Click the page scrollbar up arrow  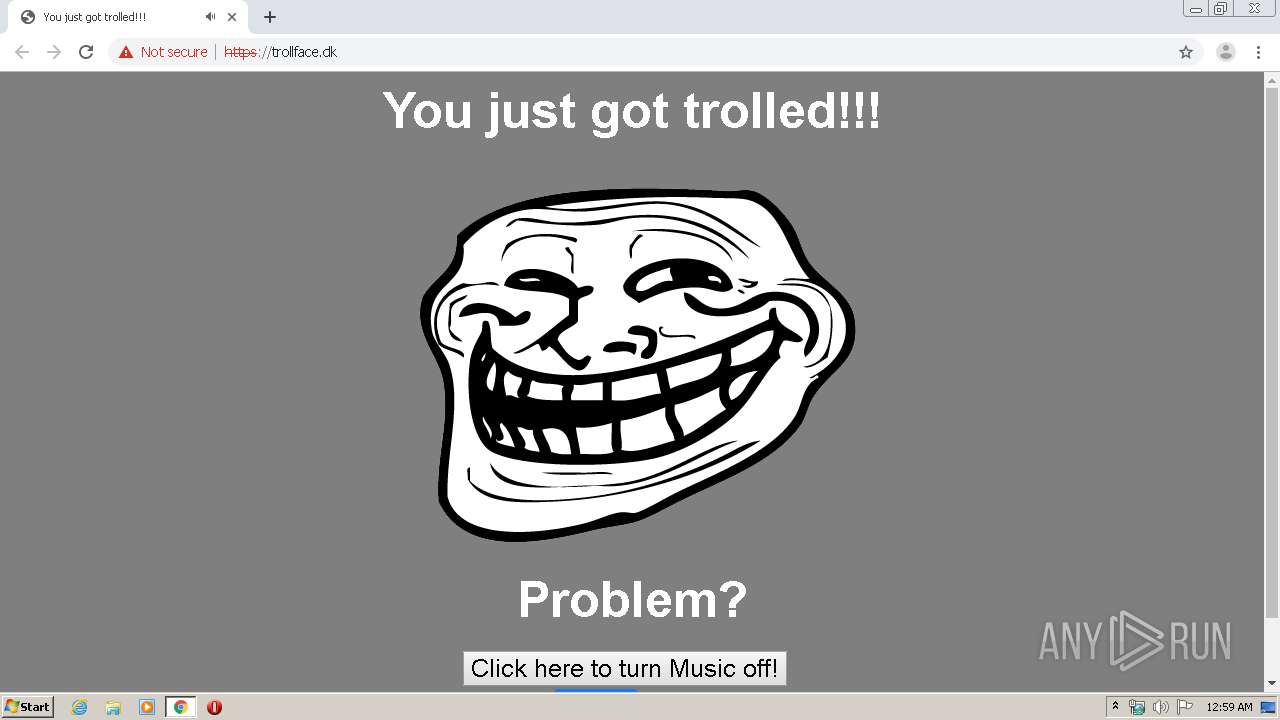click(1272, 79)
